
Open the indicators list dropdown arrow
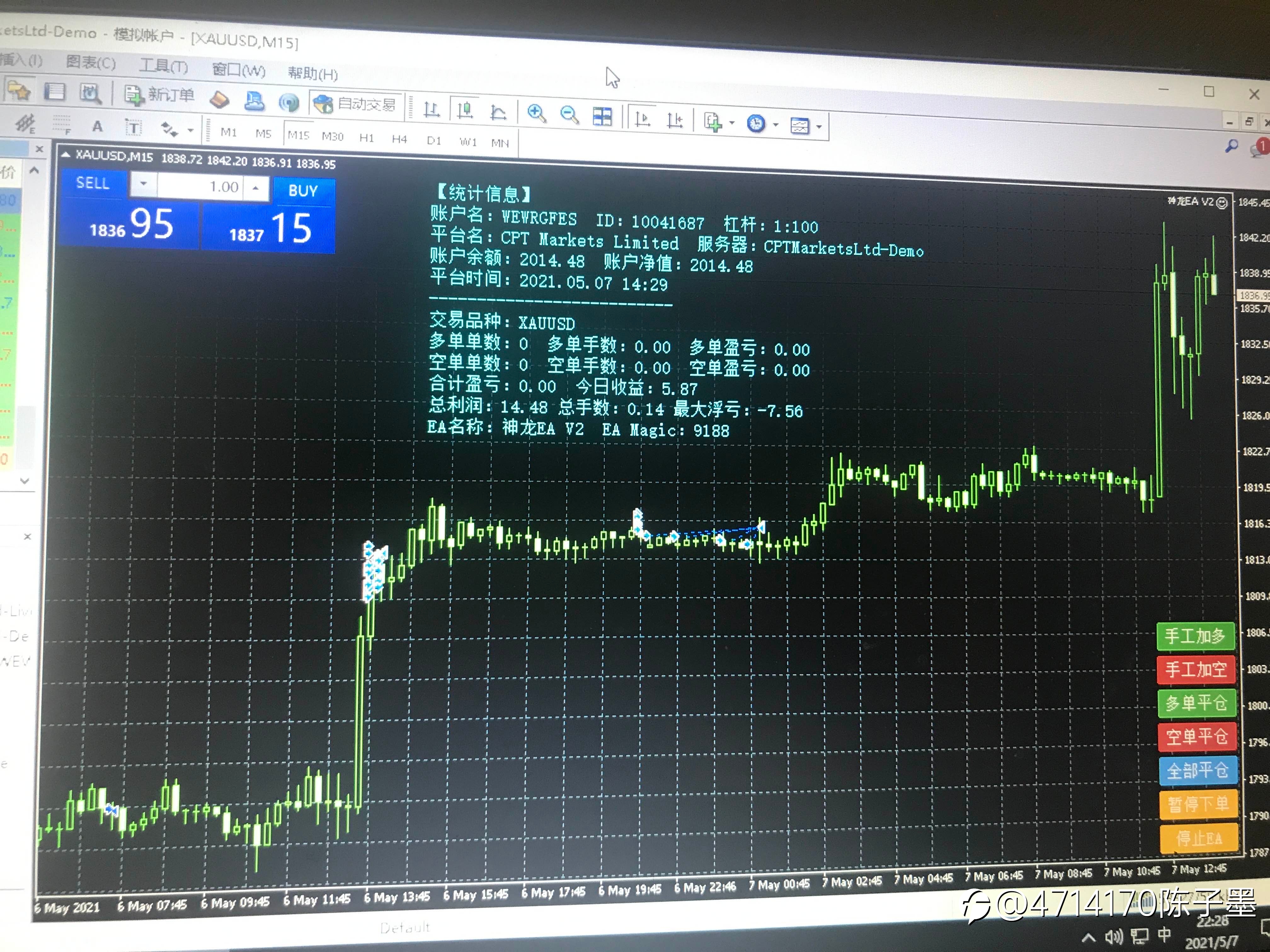click(731, 123)
